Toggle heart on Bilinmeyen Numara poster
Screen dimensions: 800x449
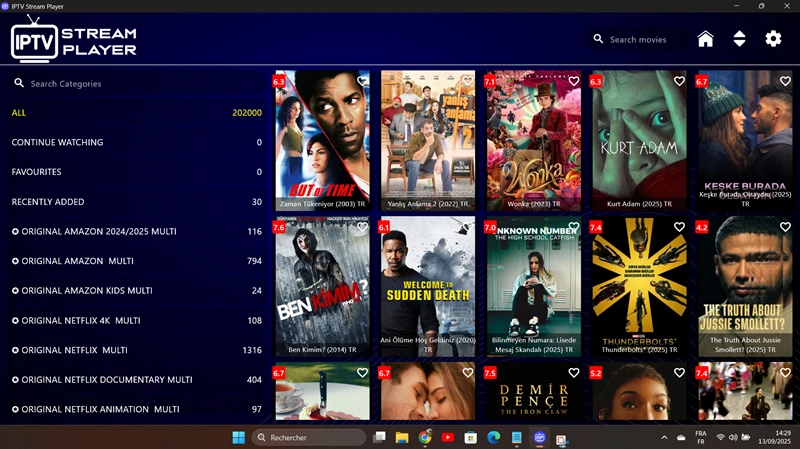click(x=573, y=227)
